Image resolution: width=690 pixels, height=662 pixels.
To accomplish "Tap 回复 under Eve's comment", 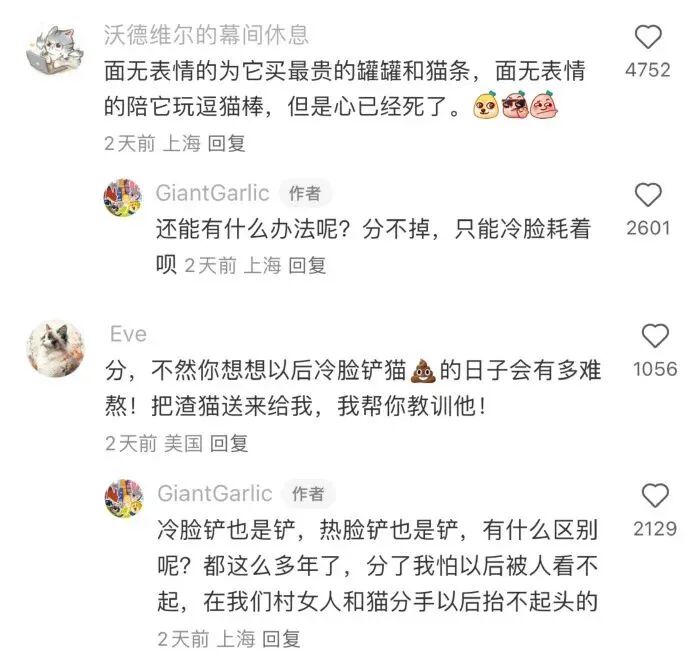I will pos(229,443).
